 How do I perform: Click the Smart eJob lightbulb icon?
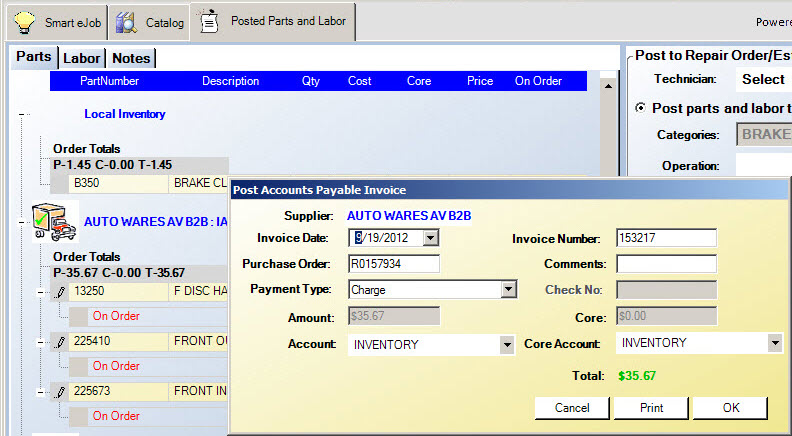[x=26, y=22]
